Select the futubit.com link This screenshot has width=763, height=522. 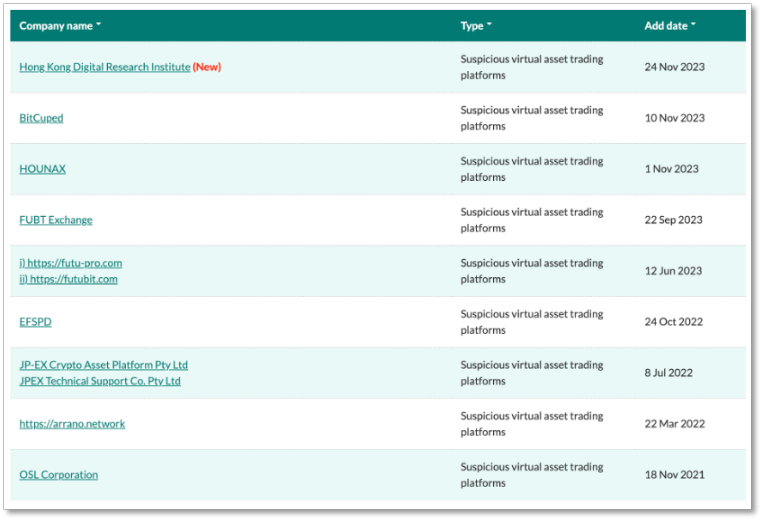69,279
